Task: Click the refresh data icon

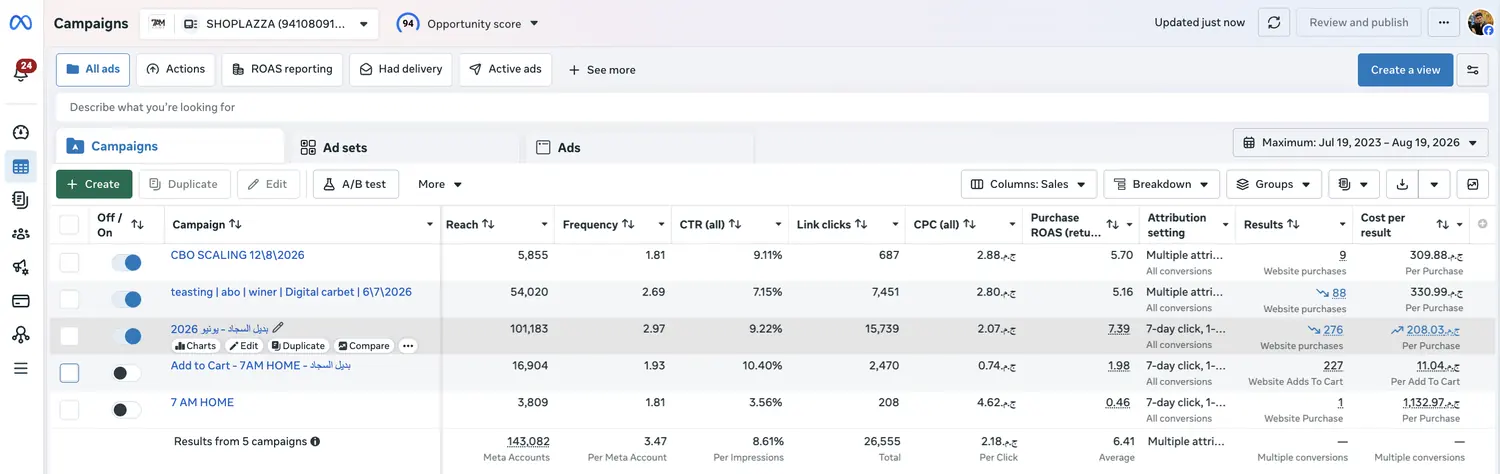Action: (x=1273, y=23)
